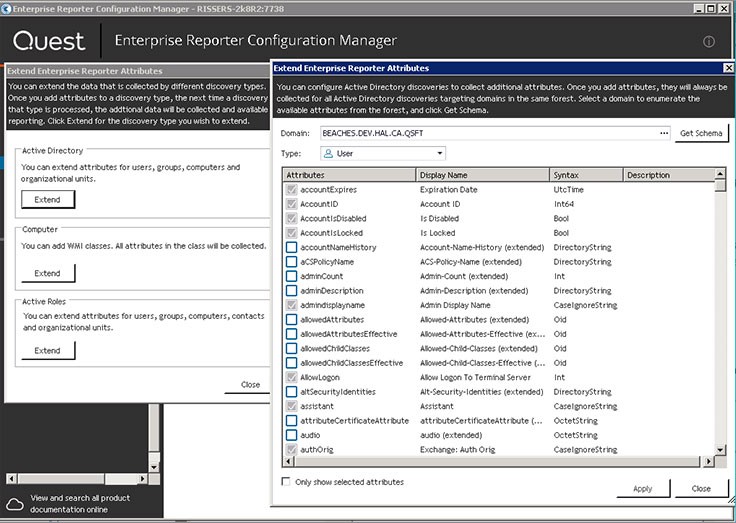
Task: Check the allowedChildClasses attribute
Action: coord(291,348)
